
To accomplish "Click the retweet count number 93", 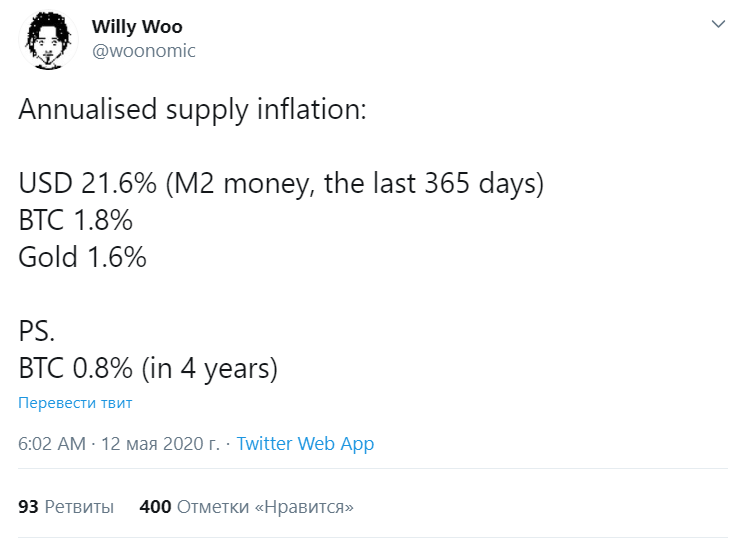I will pyautogui.click(x=28, y=507).
